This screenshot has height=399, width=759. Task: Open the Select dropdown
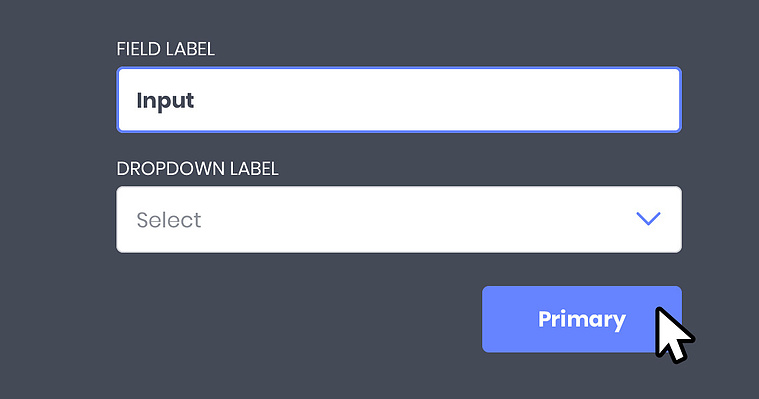pos(399,219)
